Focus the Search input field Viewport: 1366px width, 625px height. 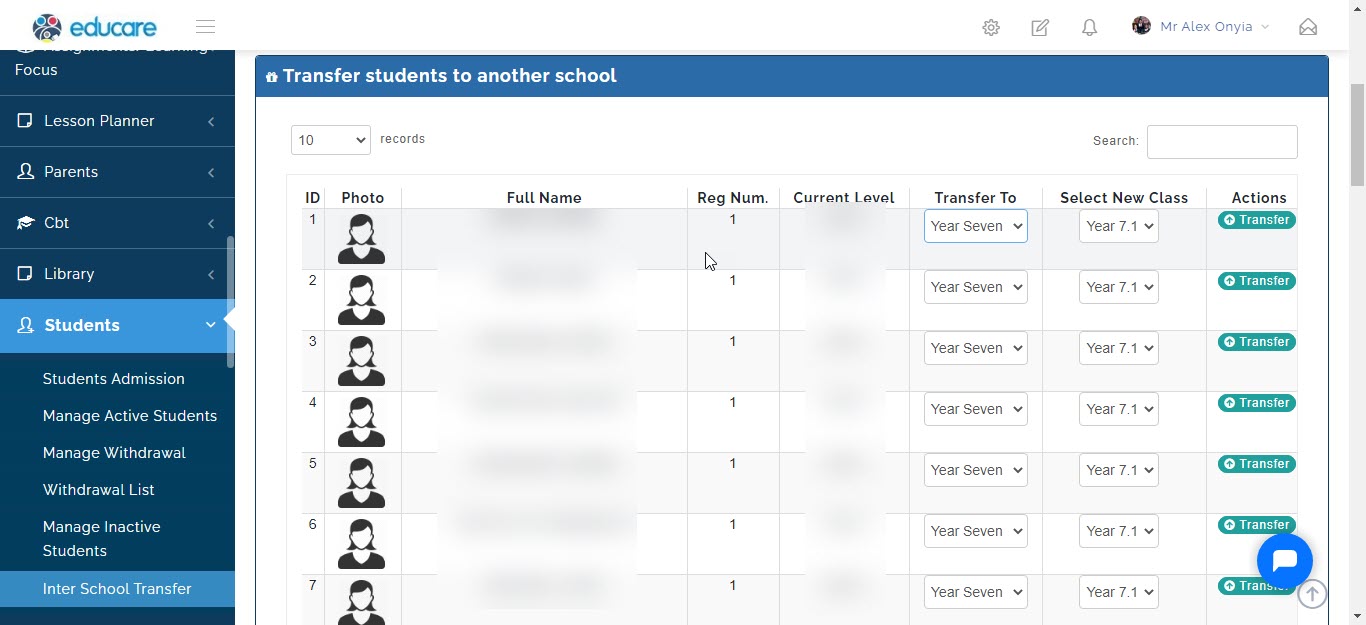coord(1222,142)
